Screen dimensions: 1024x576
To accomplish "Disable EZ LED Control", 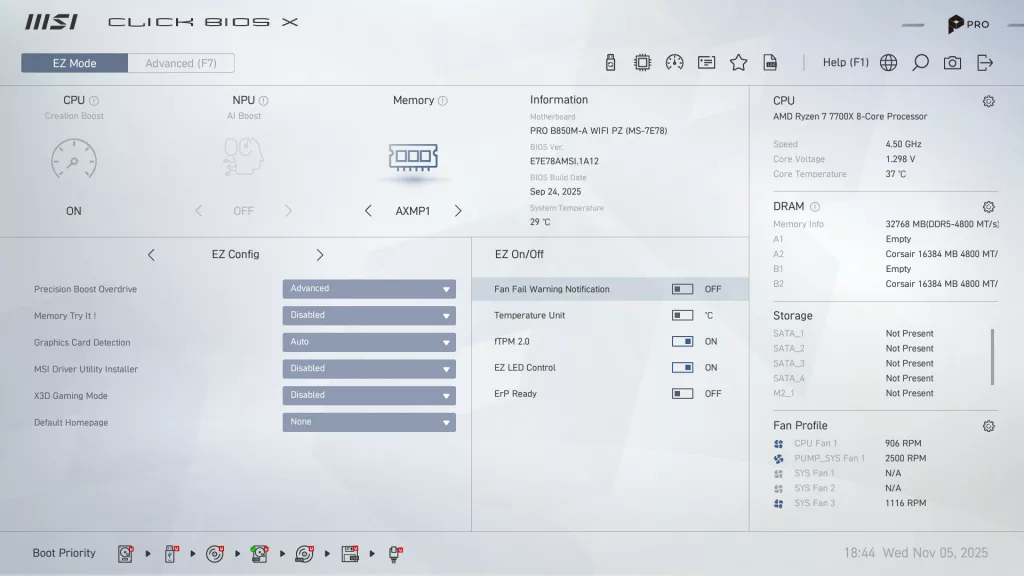I will (683, 367).
